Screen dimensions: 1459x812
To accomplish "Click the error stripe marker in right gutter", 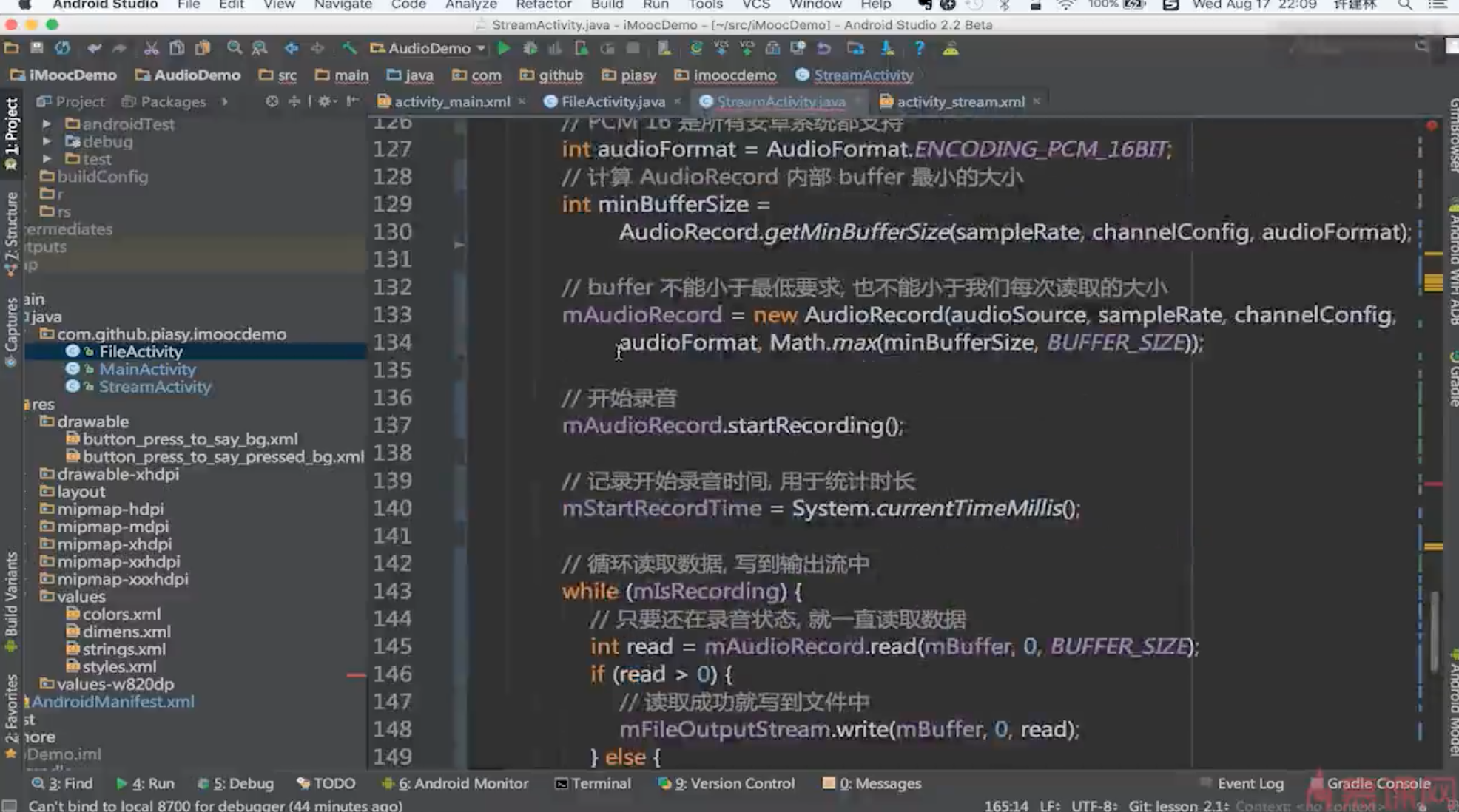I will (x=1431, y=126).
